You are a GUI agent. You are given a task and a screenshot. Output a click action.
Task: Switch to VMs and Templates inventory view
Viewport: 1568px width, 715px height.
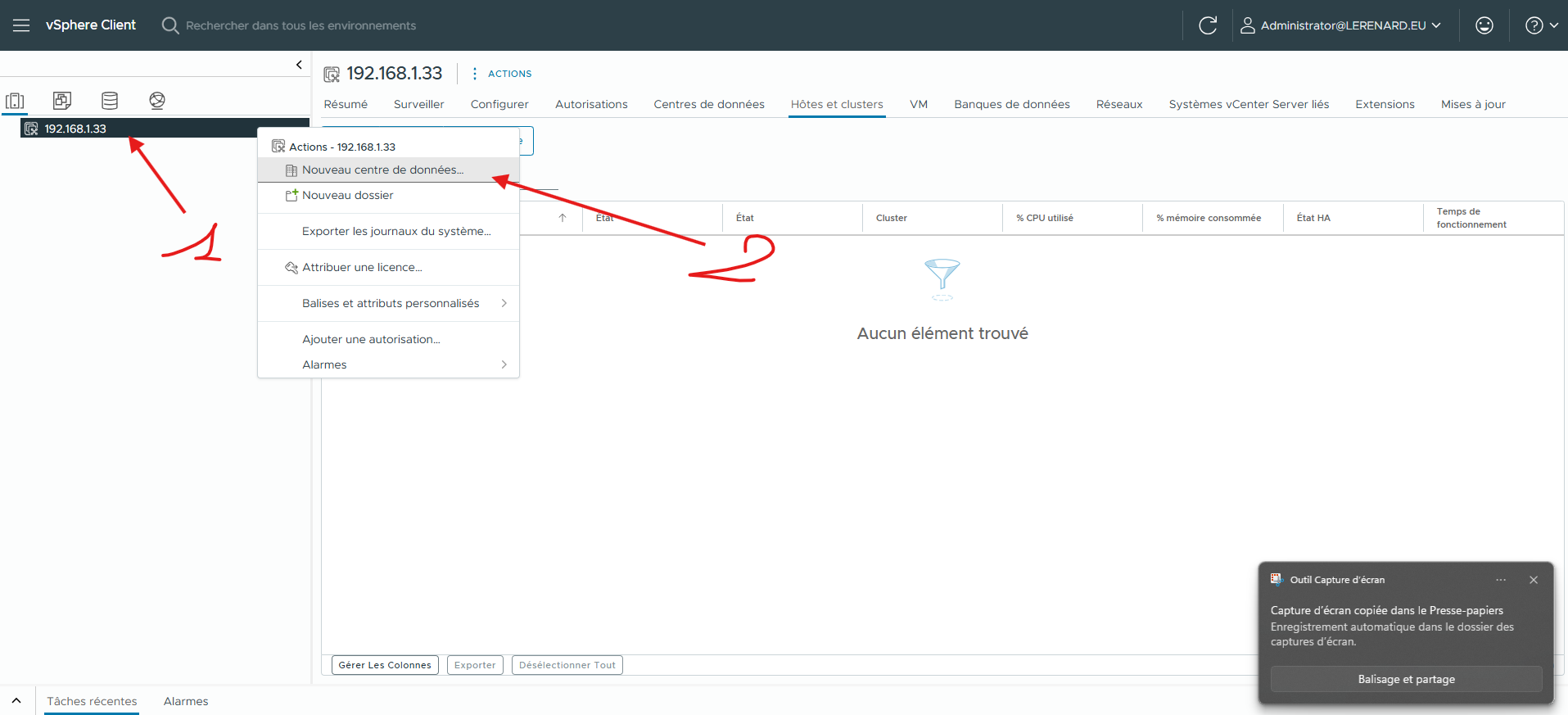click(x=62, y=101)
